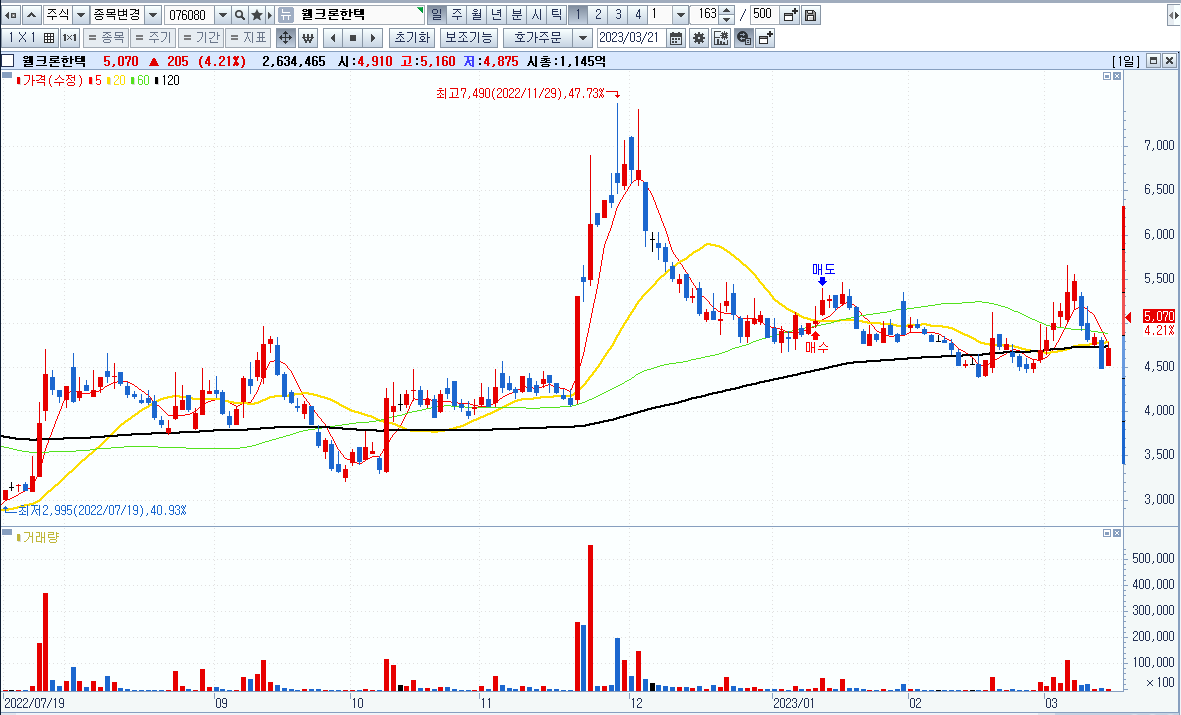Click the current price tag 5,070

(x=1158, y=316)
